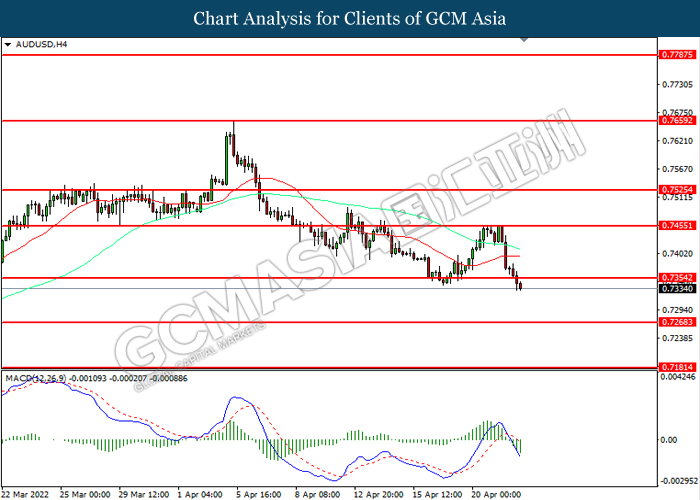Click the 29 Mar 12:00 time label

[x=144, y=495]
